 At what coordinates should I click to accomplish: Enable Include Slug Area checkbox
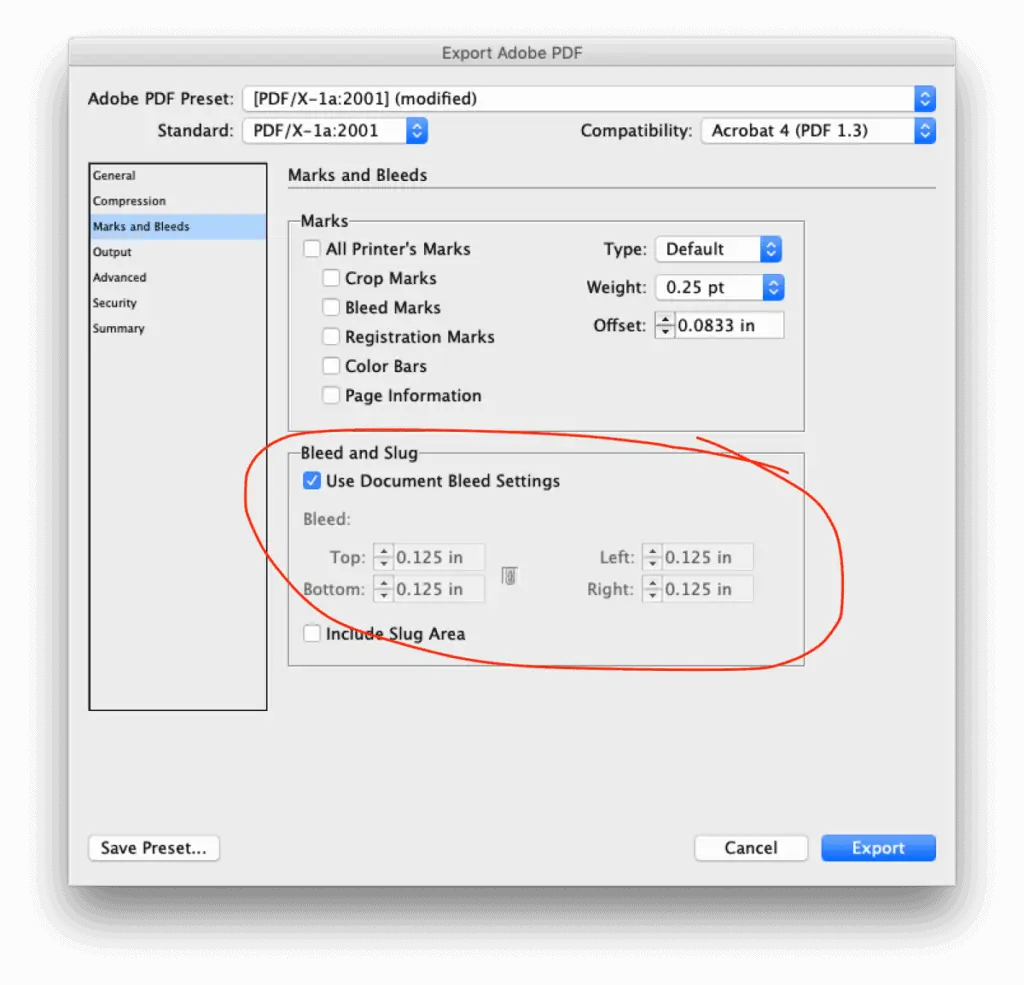(x=312, y=634)
